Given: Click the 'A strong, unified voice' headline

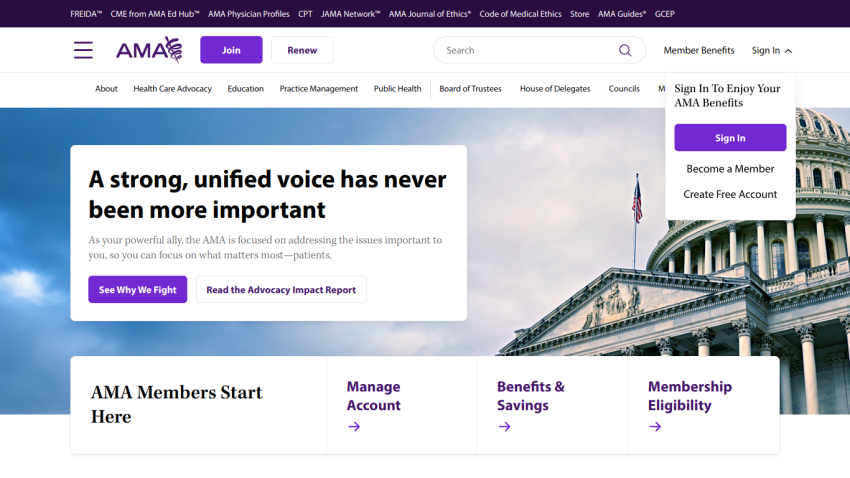Looking at the screenshot, I should (x=267, y=195).
